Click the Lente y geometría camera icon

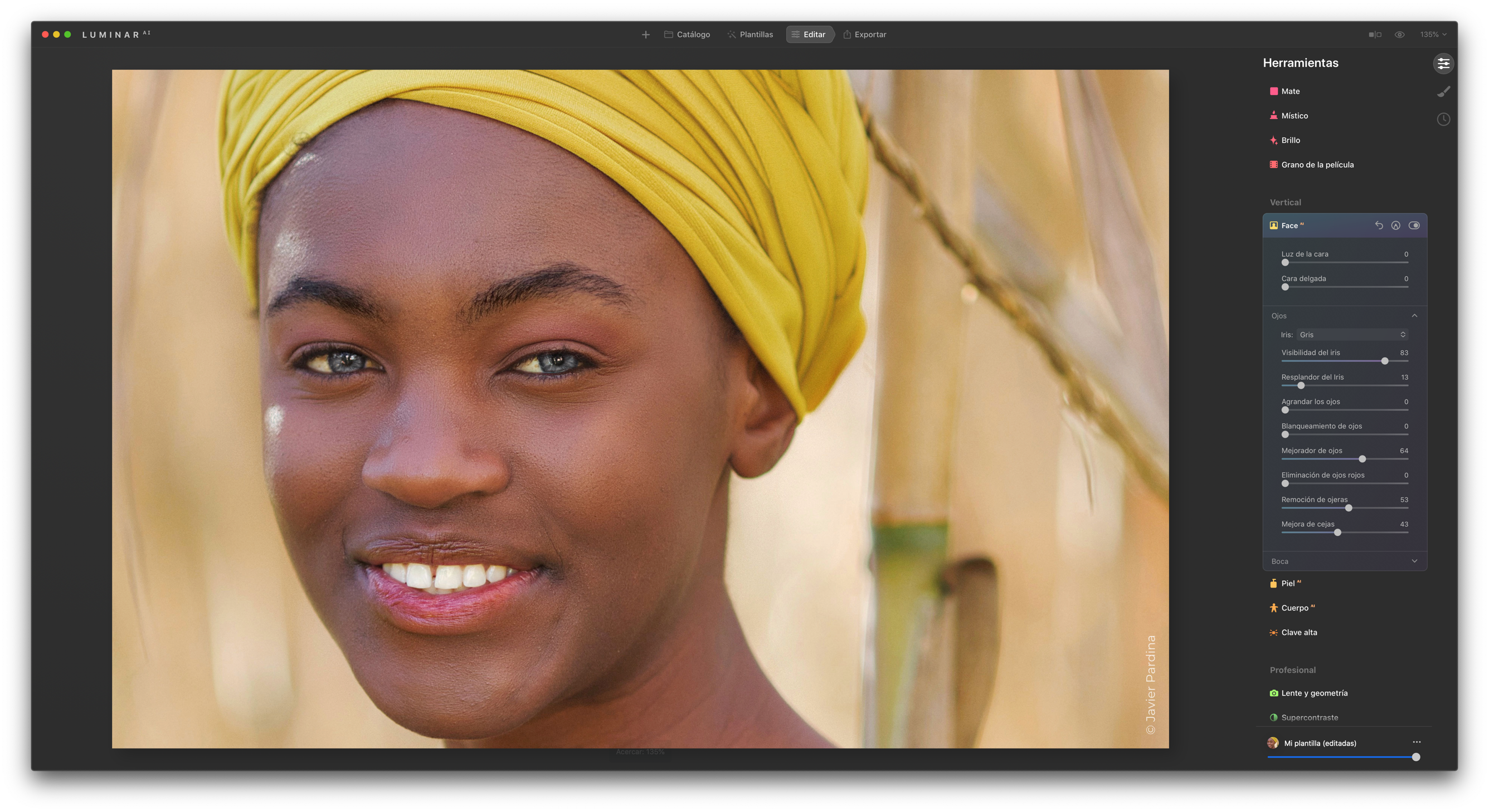click(1273, 693)
